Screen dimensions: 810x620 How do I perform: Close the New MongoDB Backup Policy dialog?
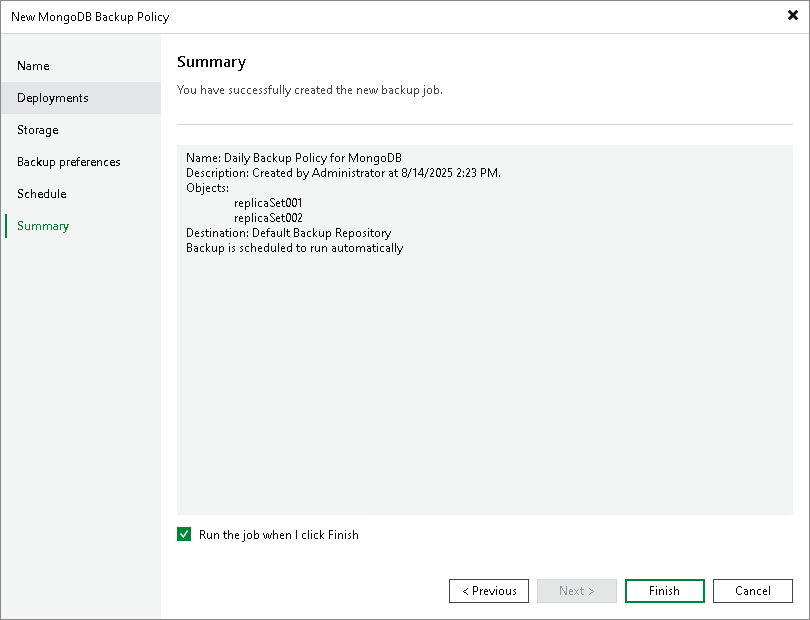click(792, 16)
